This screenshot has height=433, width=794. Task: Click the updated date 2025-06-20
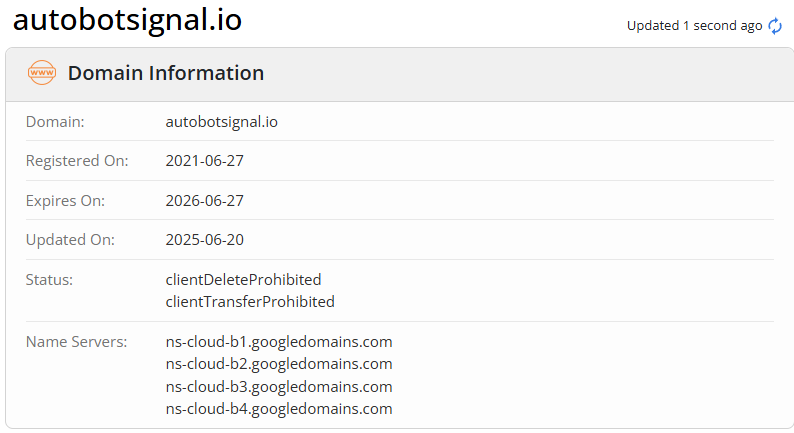click(x=204, y=240)
